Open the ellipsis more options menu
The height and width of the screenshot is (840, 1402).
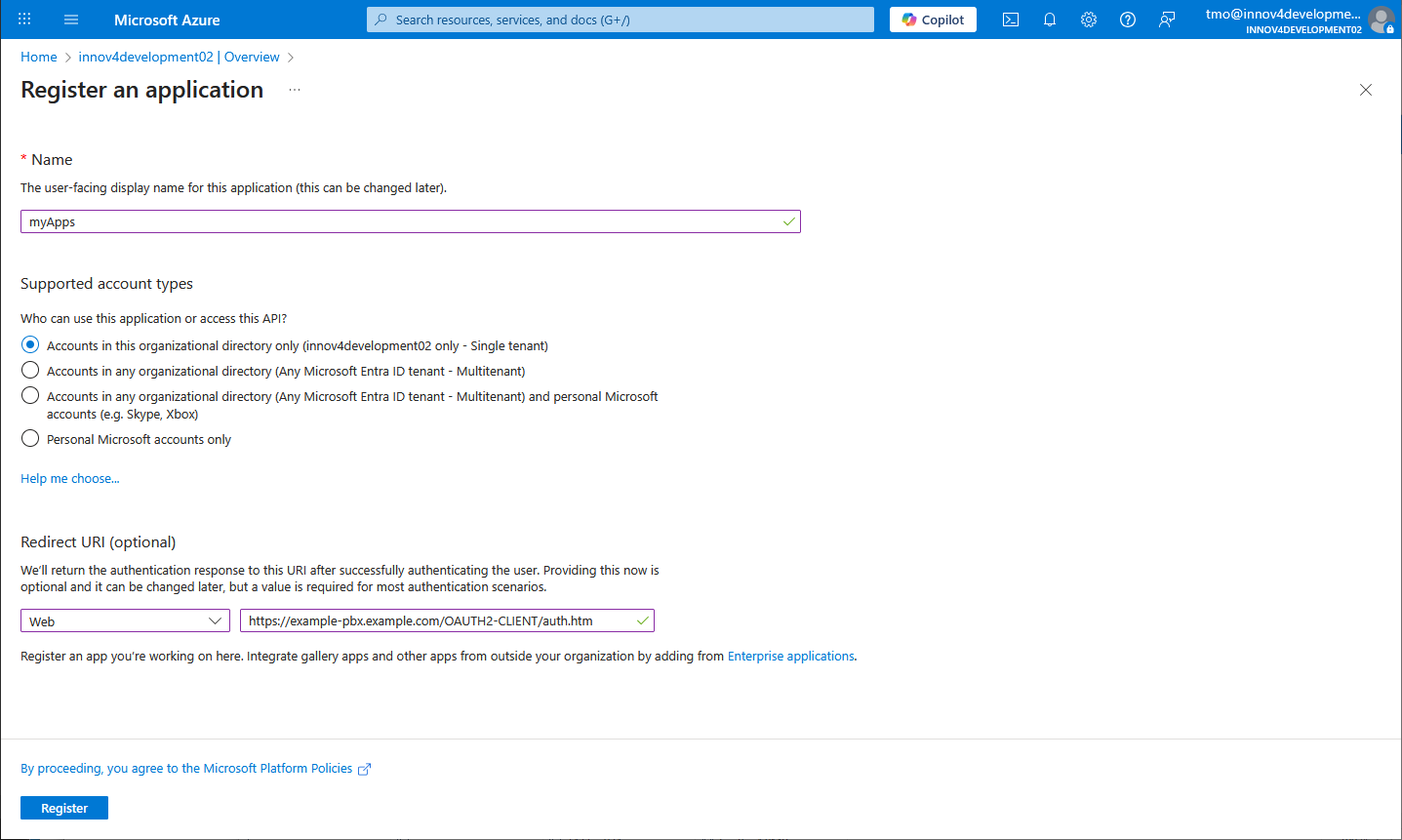tap(295, 90)
